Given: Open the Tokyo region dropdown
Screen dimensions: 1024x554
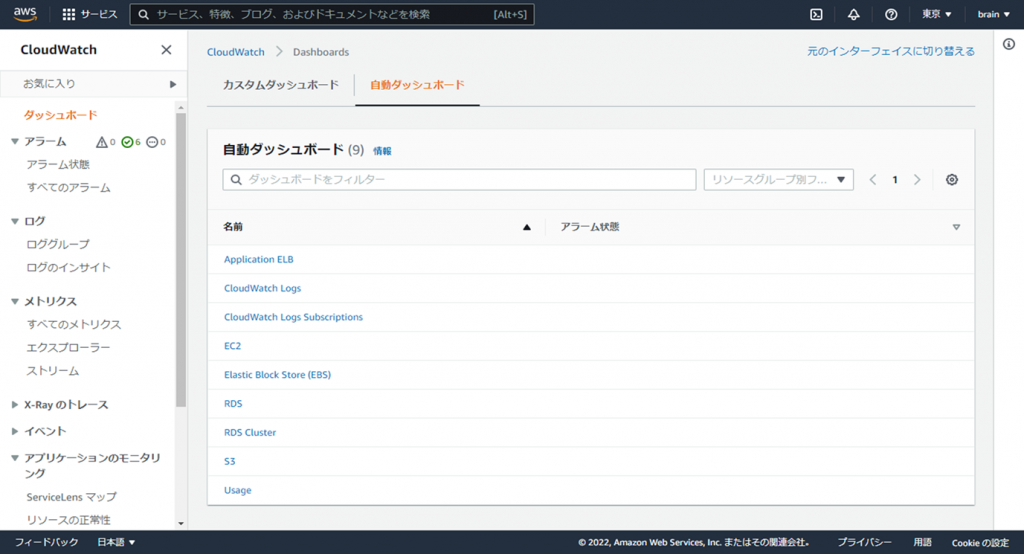Looking at the screenshot, I should 936,14.
